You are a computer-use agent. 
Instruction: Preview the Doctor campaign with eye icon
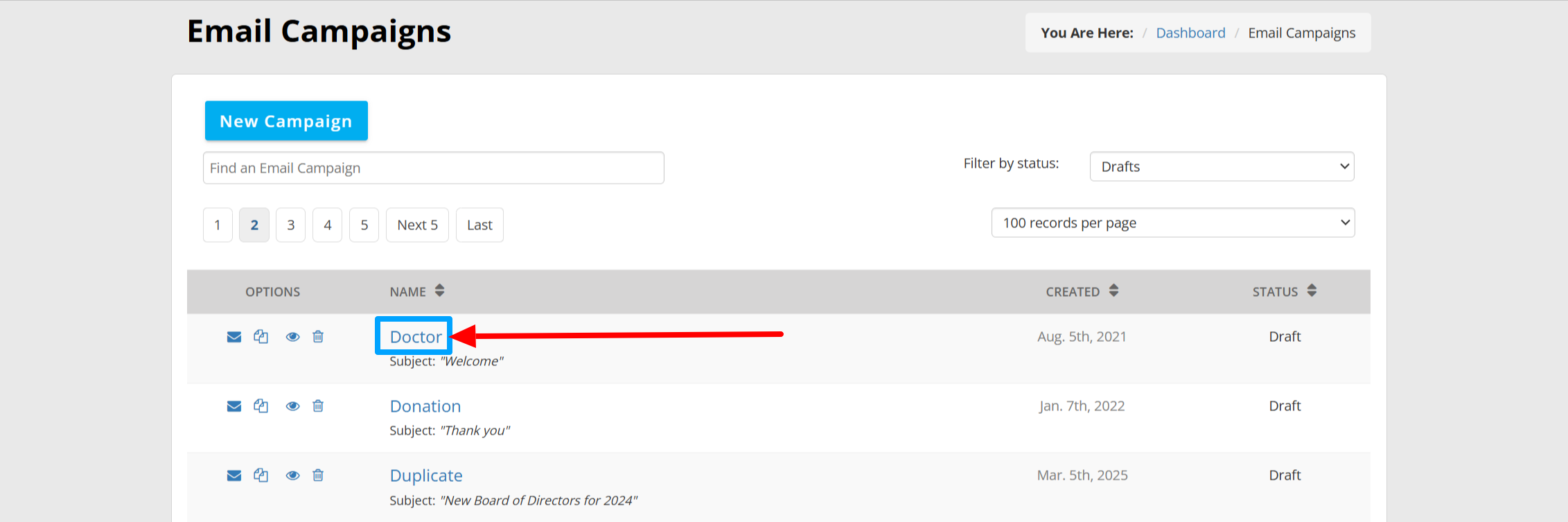(293, 337)
